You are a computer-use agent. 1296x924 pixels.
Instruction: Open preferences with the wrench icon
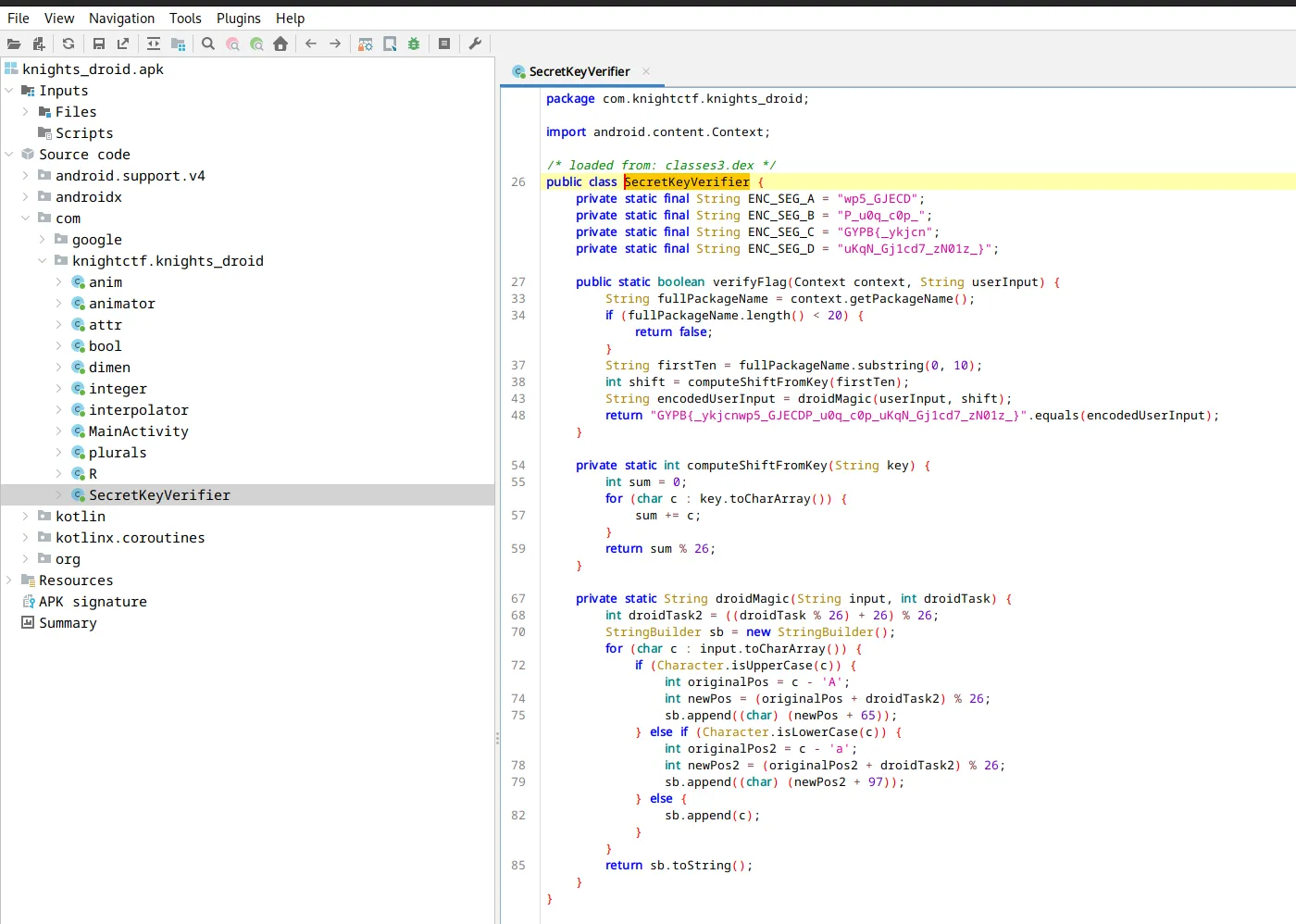[475, 44]
